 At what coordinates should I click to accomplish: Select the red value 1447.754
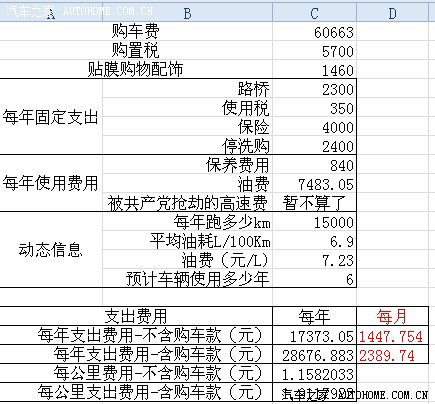tap(392, 336)
